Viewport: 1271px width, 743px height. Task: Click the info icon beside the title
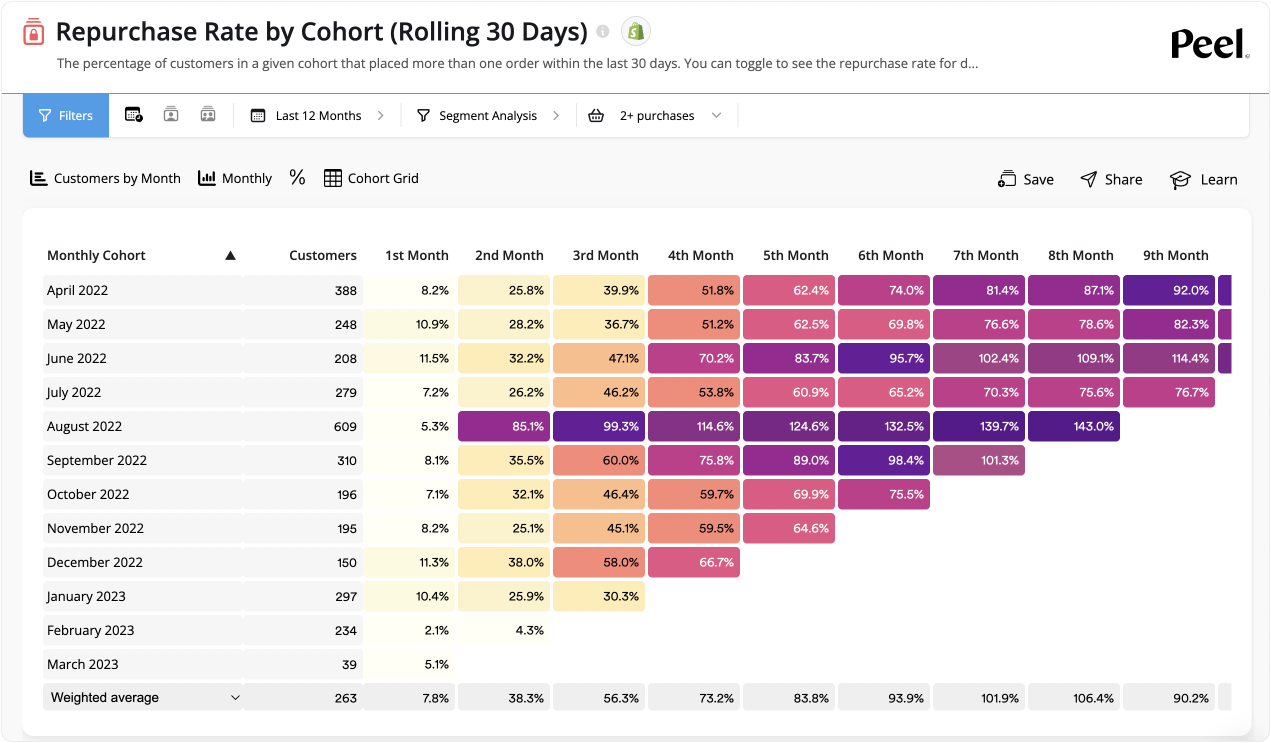click(602, 31)
